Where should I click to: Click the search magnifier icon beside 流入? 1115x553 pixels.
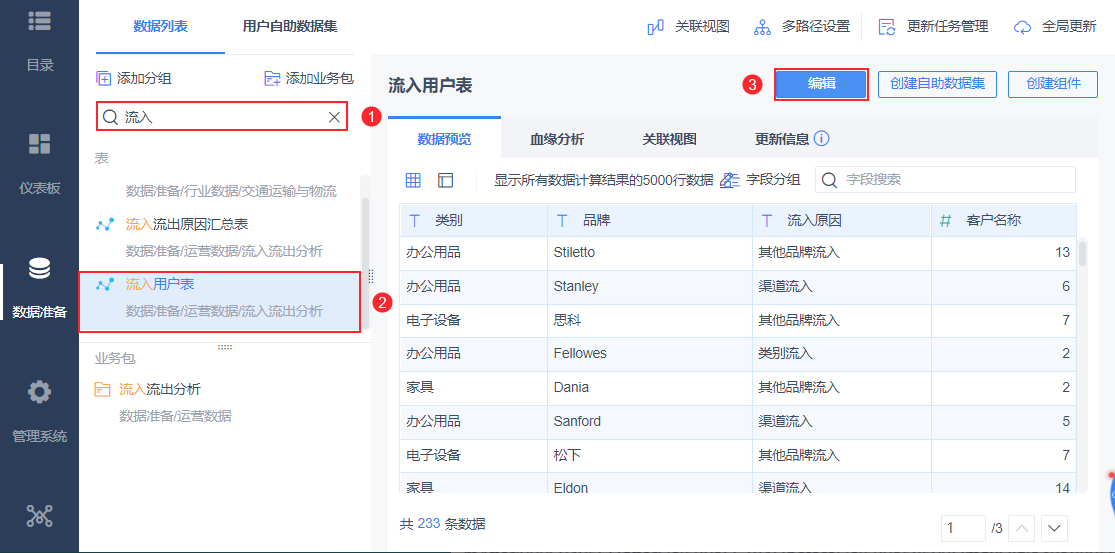[110, 117]
